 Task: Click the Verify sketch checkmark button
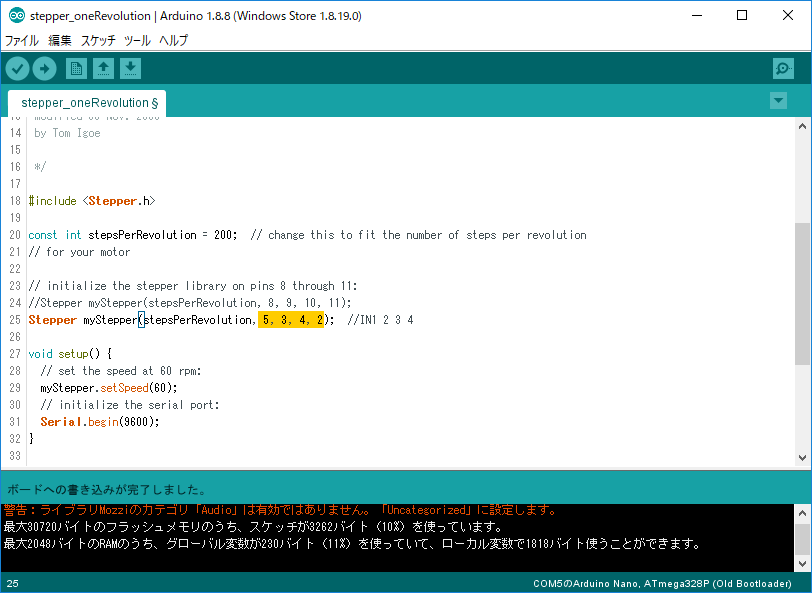click(x=17, y=68)
